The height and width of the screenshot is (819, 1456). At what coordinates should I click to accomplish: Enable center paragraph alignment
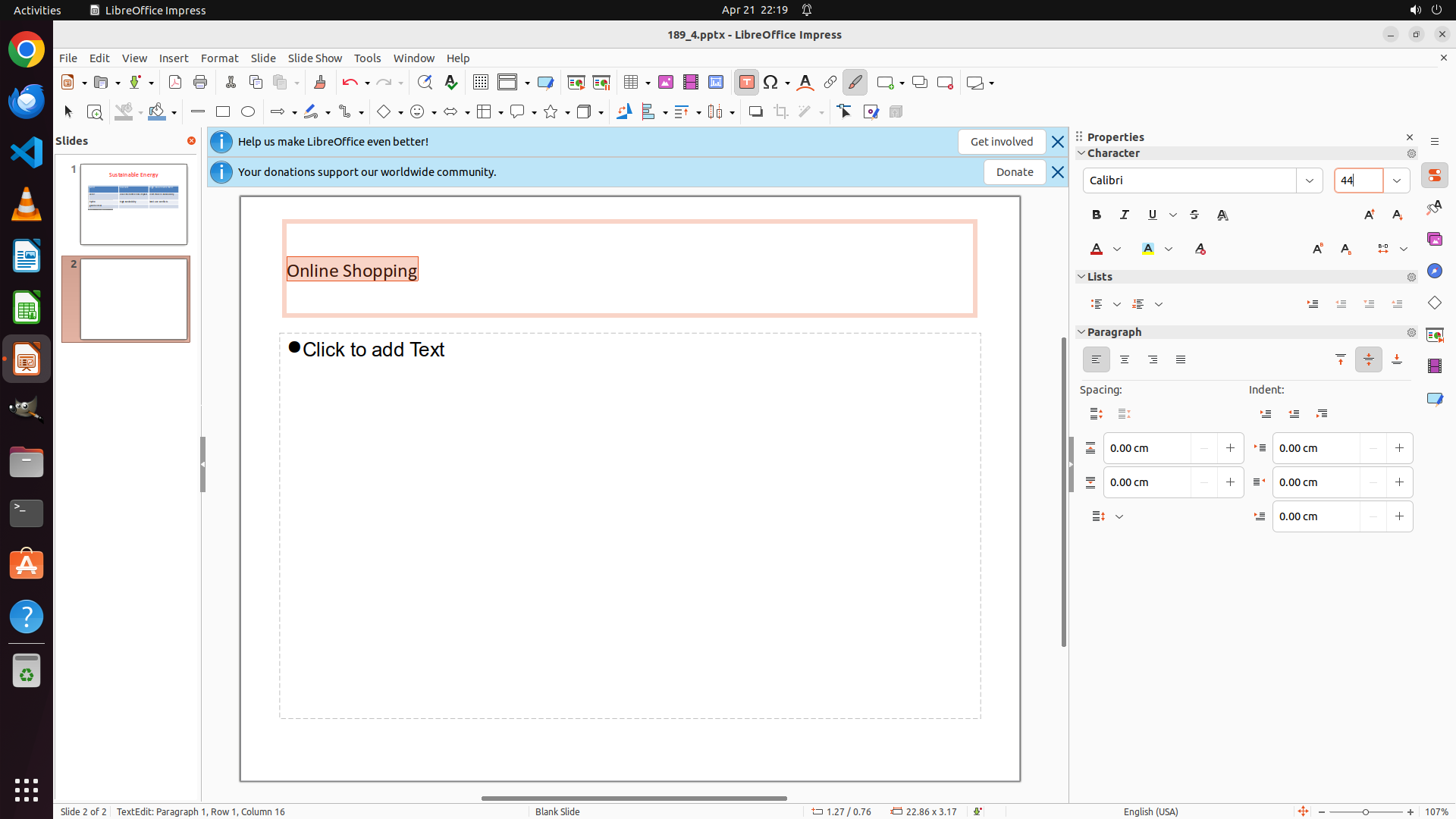[x=1125, y=360]
